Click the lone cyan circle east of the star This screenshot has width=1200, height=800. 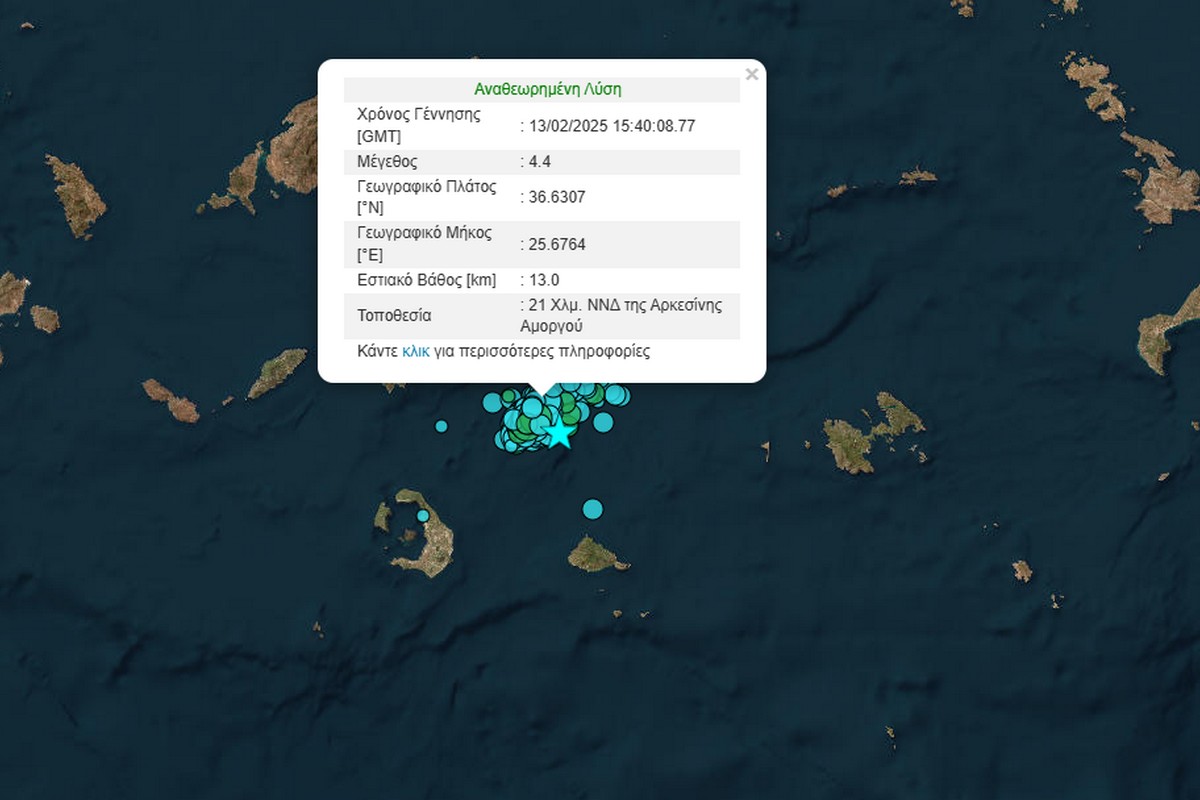603,422
